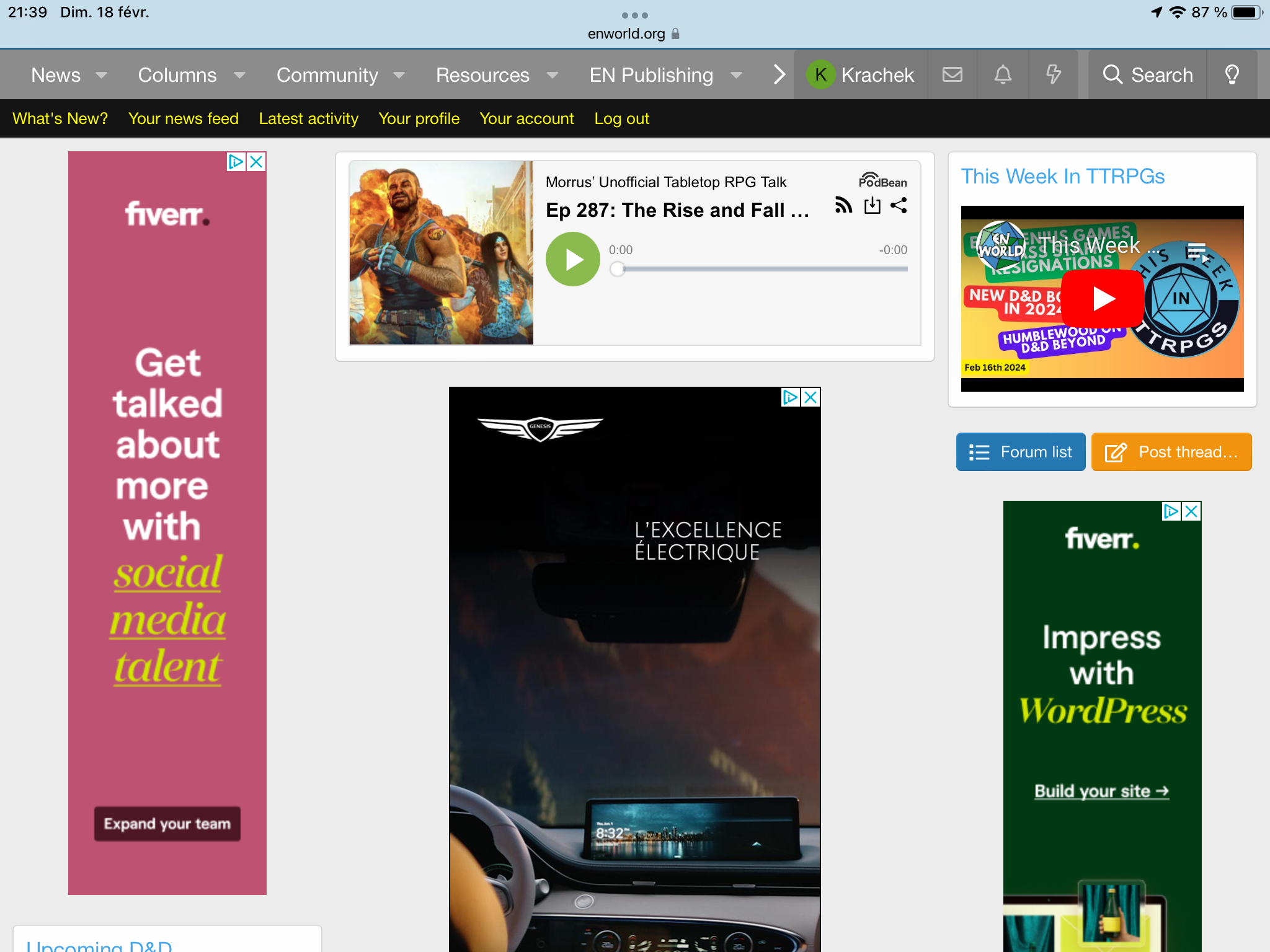This screenshot has height=952, width=1270.
Task: Play the podcast episode
Action: 572,259
